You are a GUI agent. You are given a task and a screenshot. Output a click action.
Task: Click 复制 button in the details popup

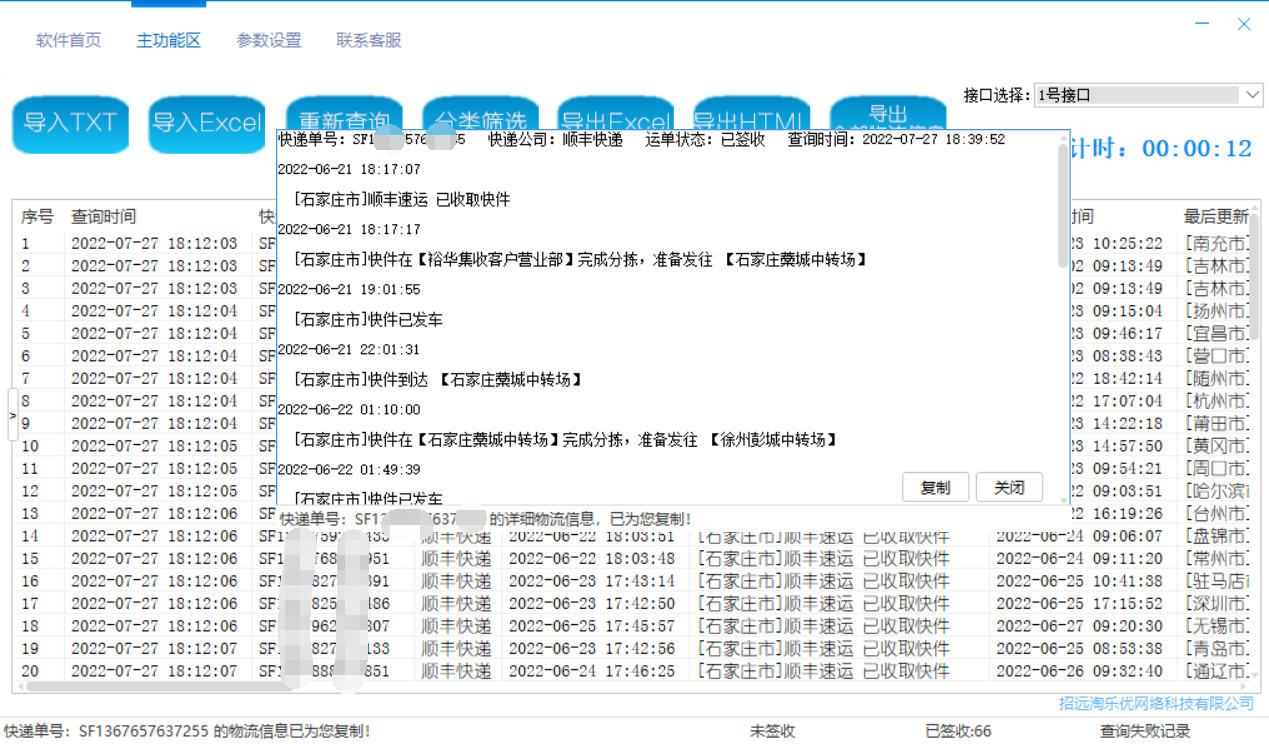click(x=935, y=488)
